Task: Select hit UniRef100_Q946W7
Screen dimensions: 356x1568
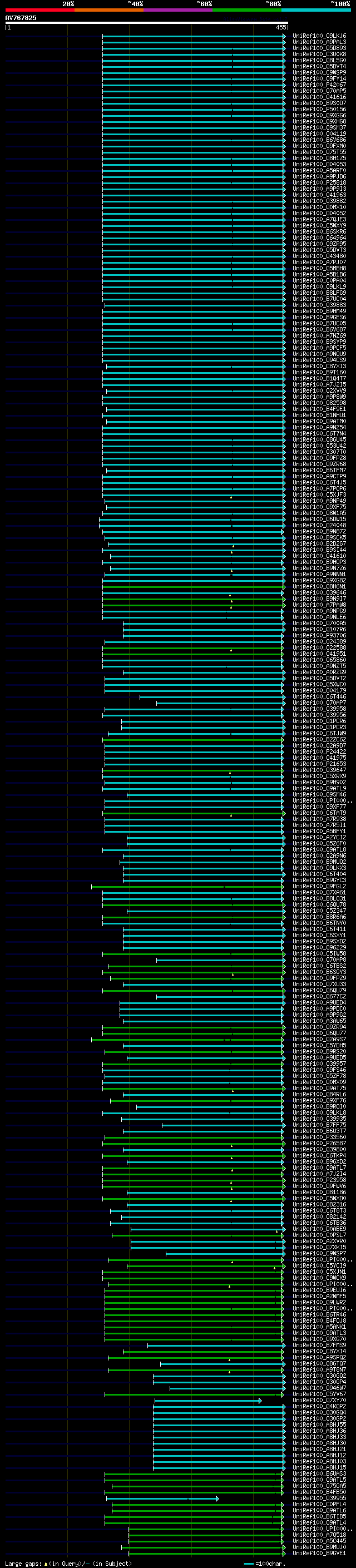Action: (x=319, y=1388)
